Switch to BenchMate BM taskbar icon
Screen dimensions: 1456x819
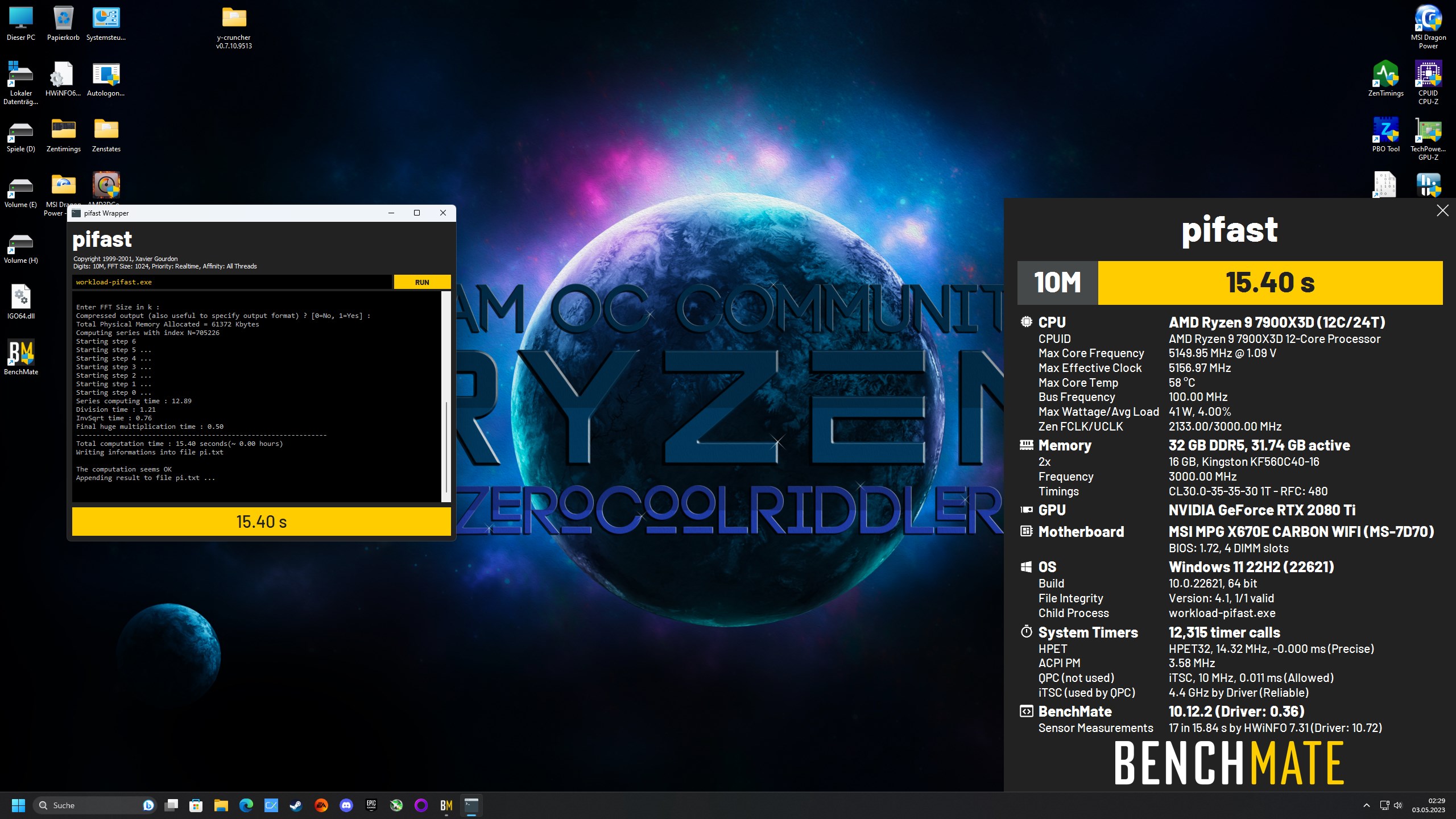click(x=446, y=805)
